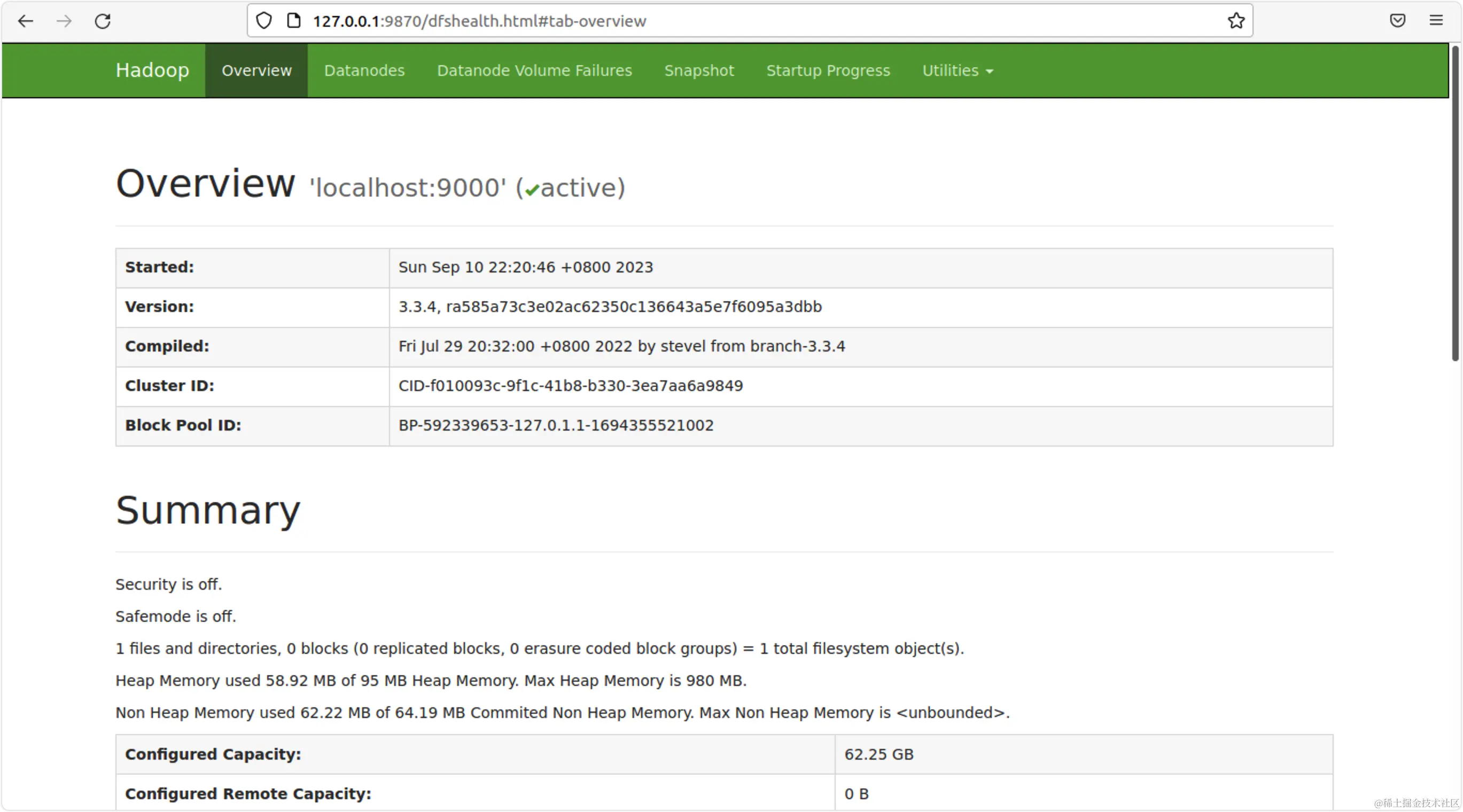Click the Cluster ID value text
Viewport: 1463px width, 812px height.
(x=570, y=386)
